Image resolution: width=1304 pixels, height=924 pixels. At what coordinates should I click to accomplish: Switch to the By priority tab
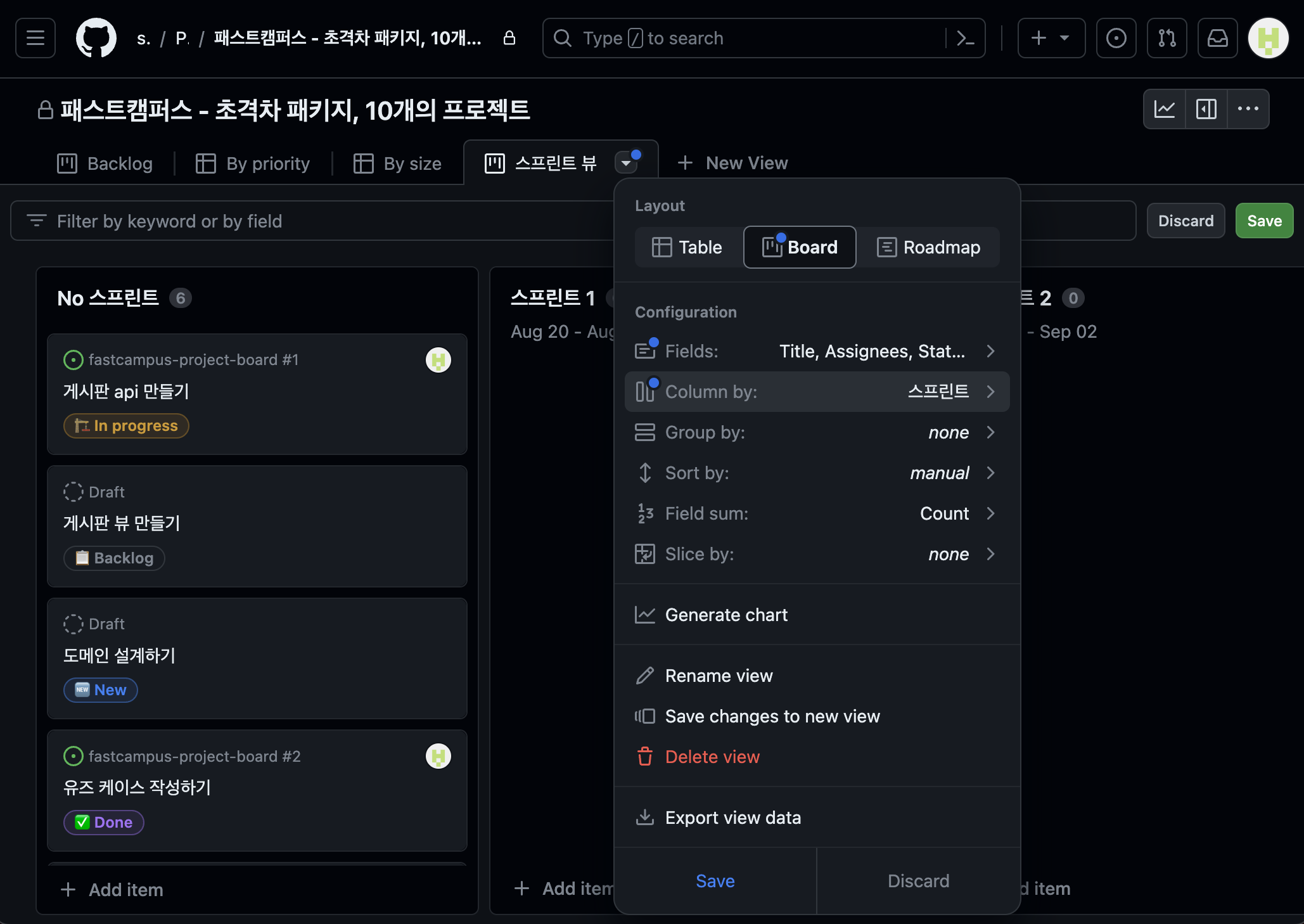tap(253, 164)
